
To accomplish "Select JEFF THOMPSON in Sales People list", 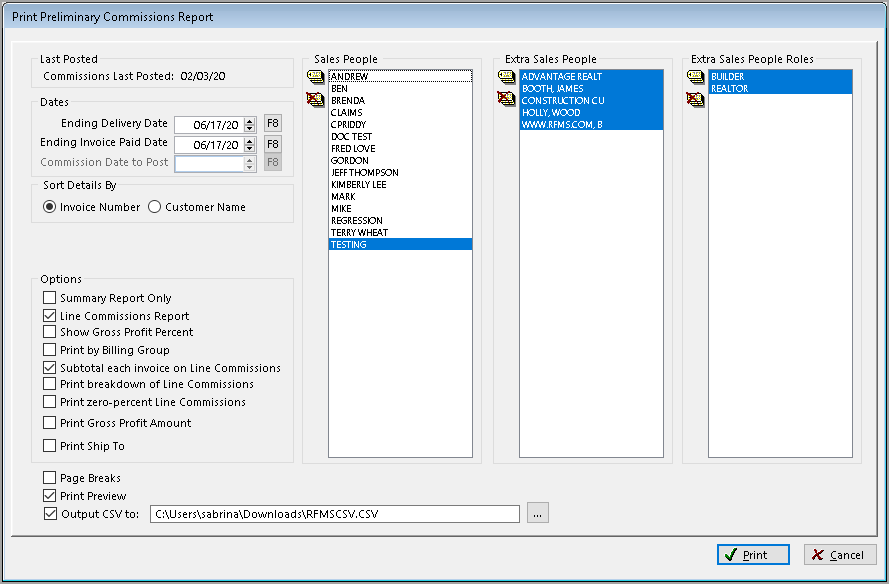I will click(x=400, y=172).
